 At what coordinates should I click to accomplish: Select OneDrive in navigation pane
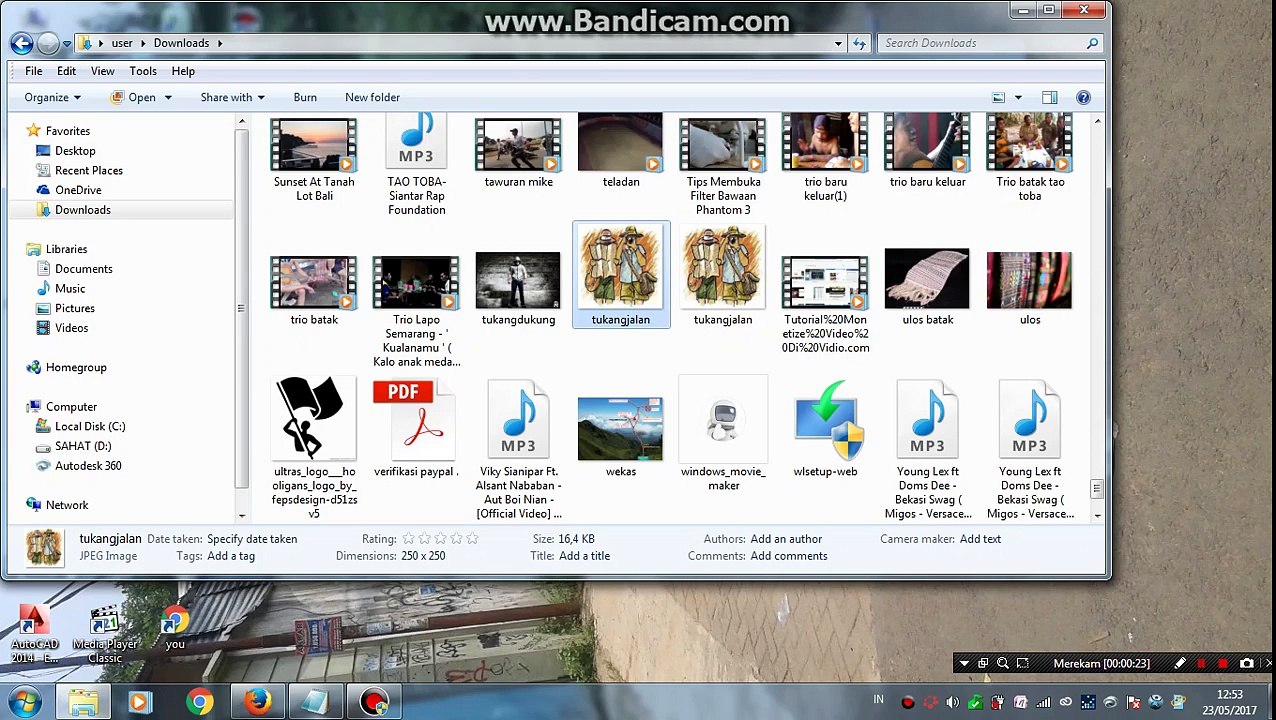point(78,190)
